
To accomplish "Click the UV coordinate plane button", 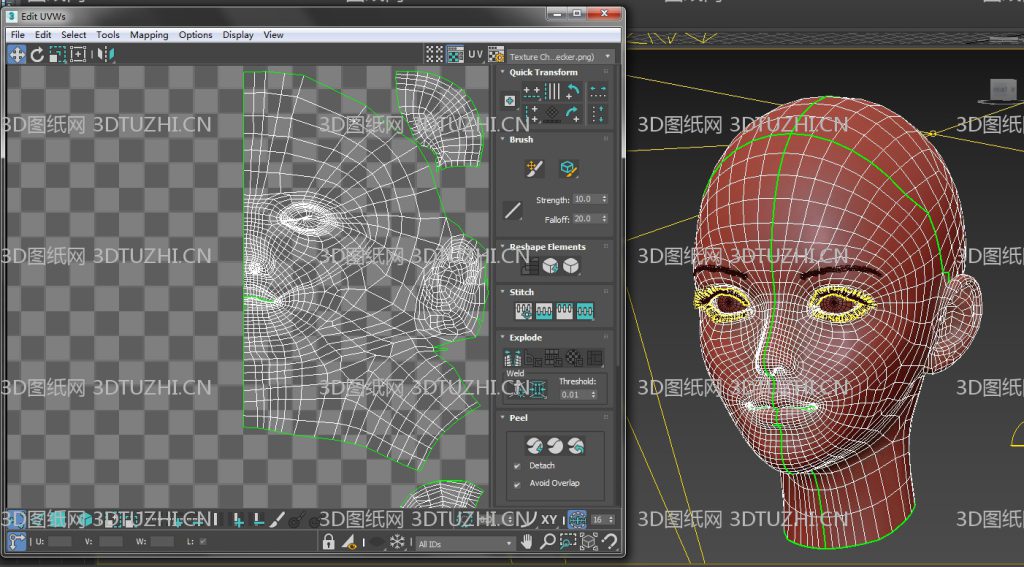I will 475,54.
